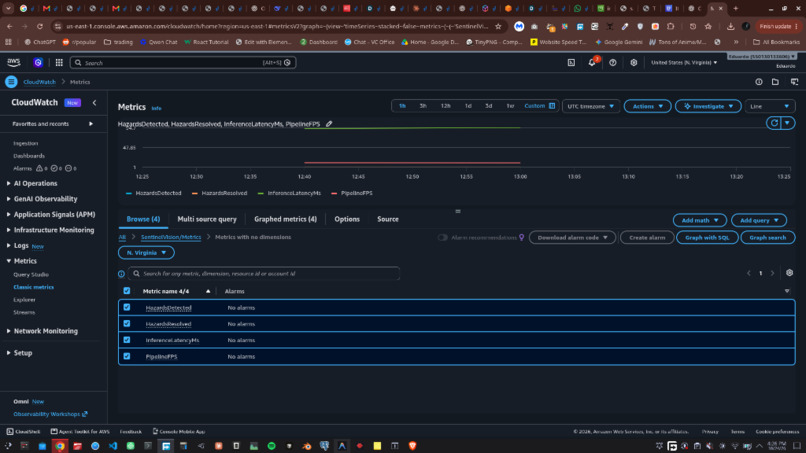
Task: Open the AWS help question-mark icon
Action: 613,62
